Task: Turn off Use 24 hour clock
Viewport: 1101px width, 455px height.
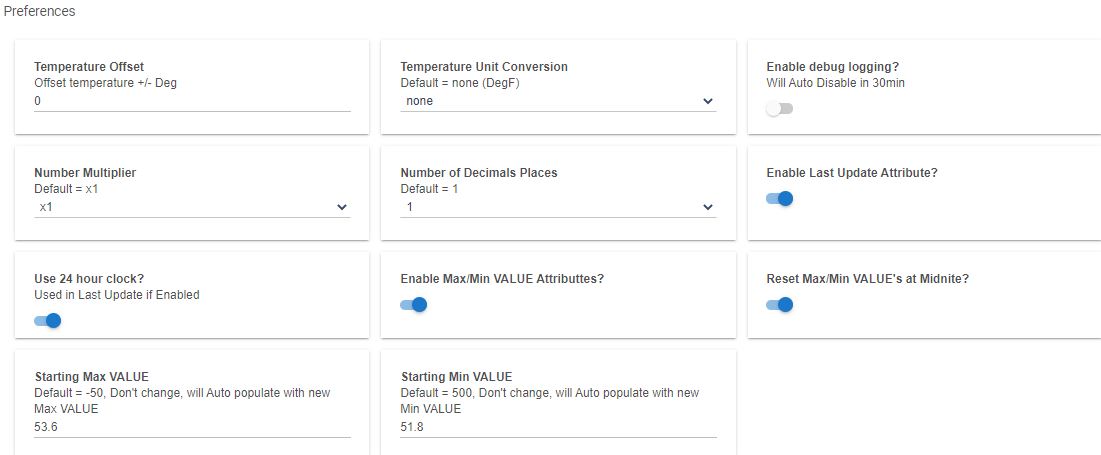Action: click(47, 320)
